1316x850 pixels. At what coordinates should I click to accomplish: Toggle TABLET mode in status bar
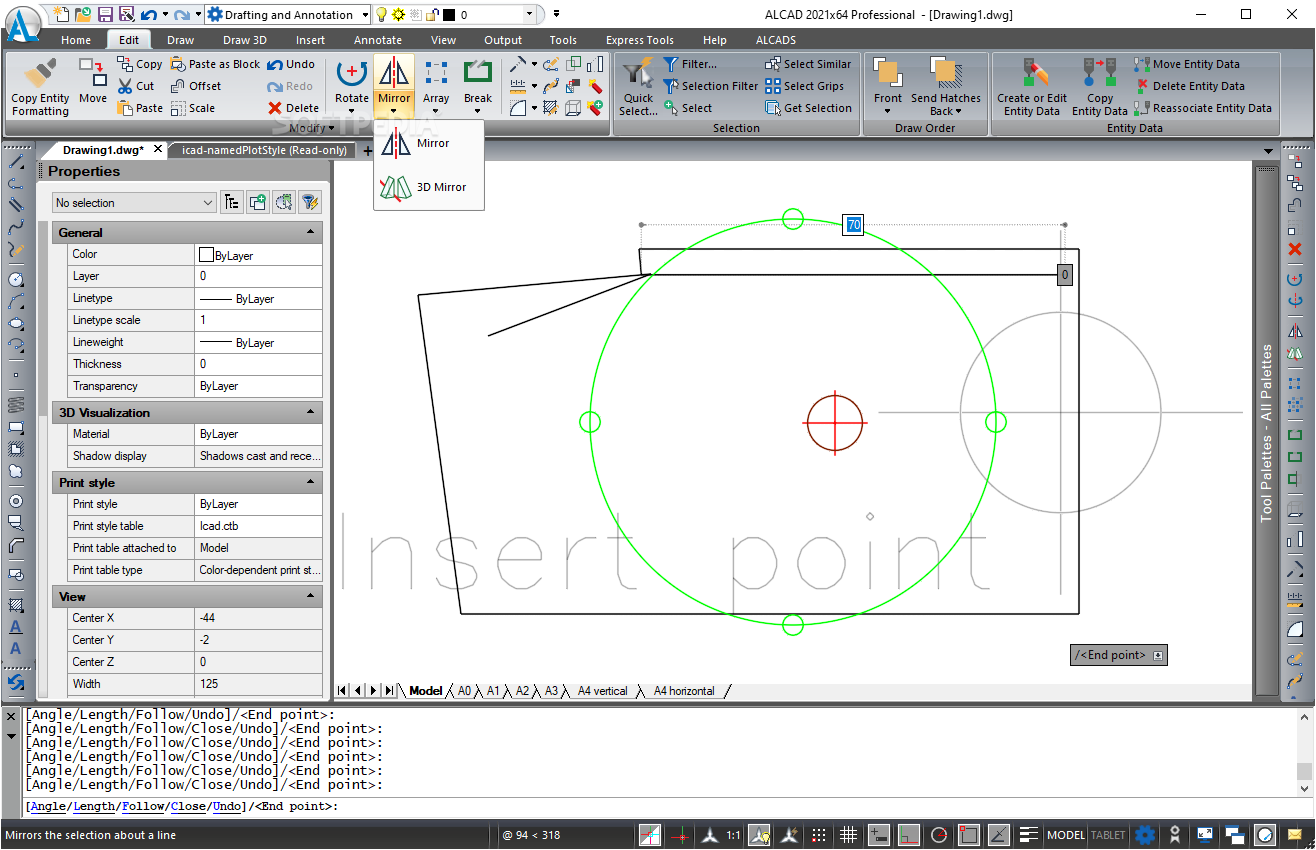tap(1108, 835)
